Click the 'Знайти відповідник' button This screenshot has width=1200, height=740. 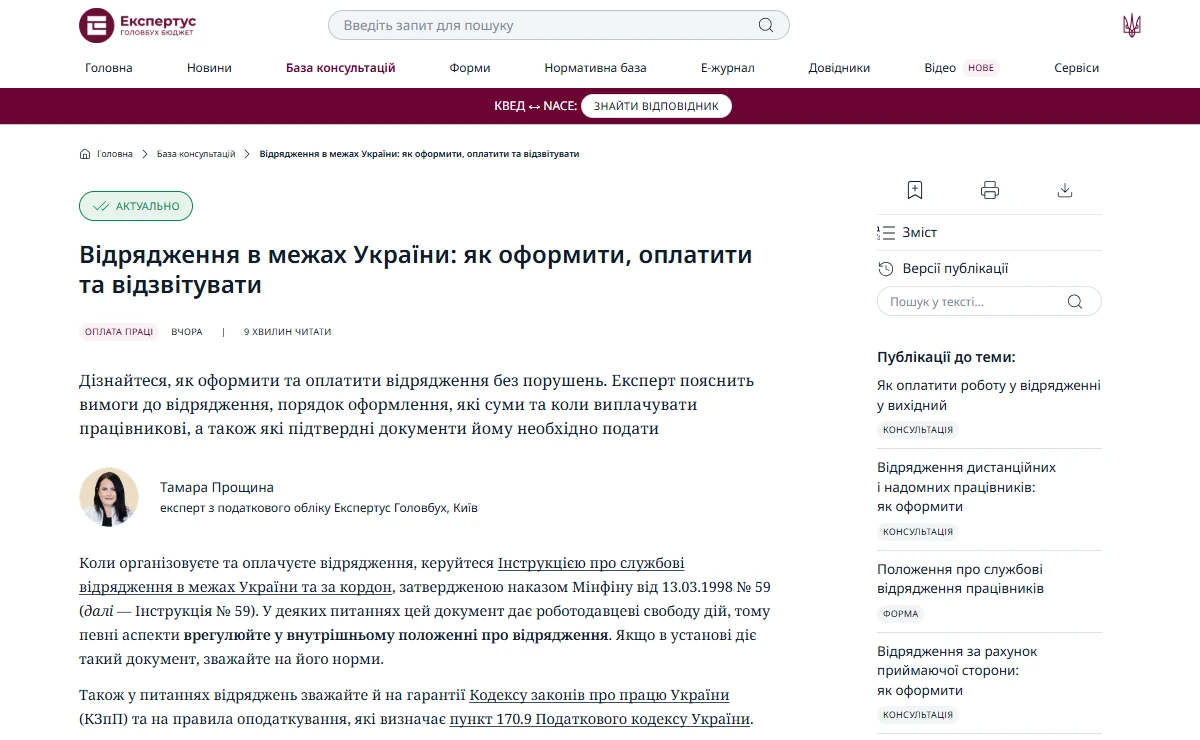point(656,106)
